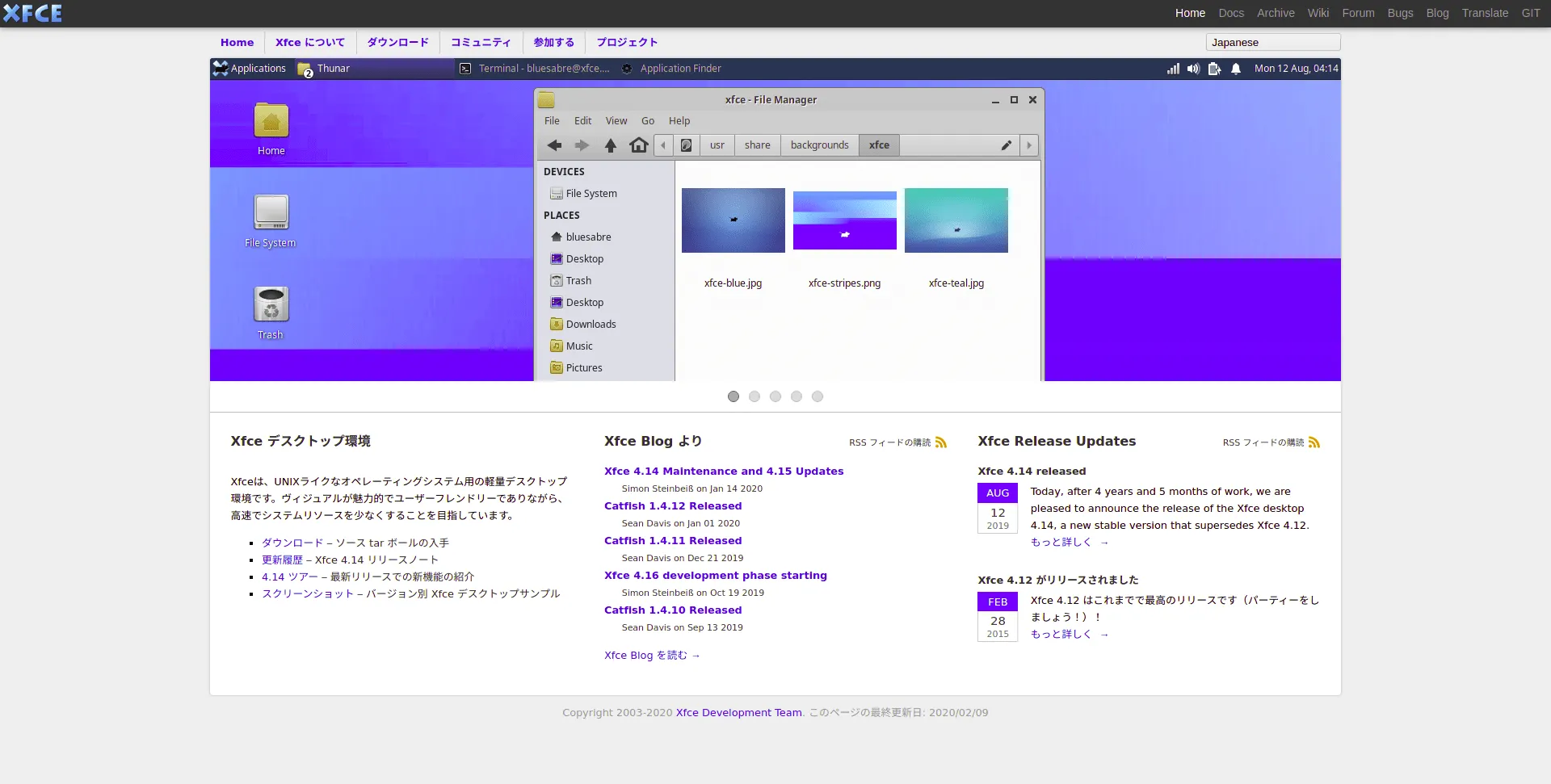The height and width of the screenshot is (784, 1551).
Task: Click the RSS icon beside Xfce Blog
Action: [941, 442]
